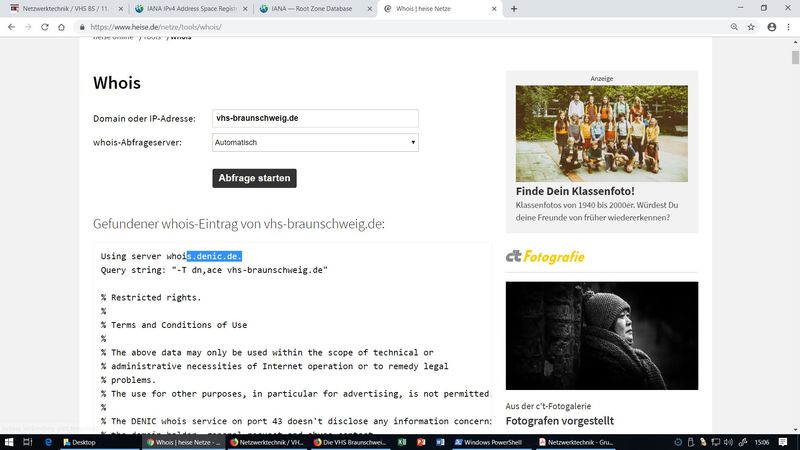The height and width of the screenshot is (450, 800).
Task: Open the Chrome three-dot menu
Action: coord(788,27)
